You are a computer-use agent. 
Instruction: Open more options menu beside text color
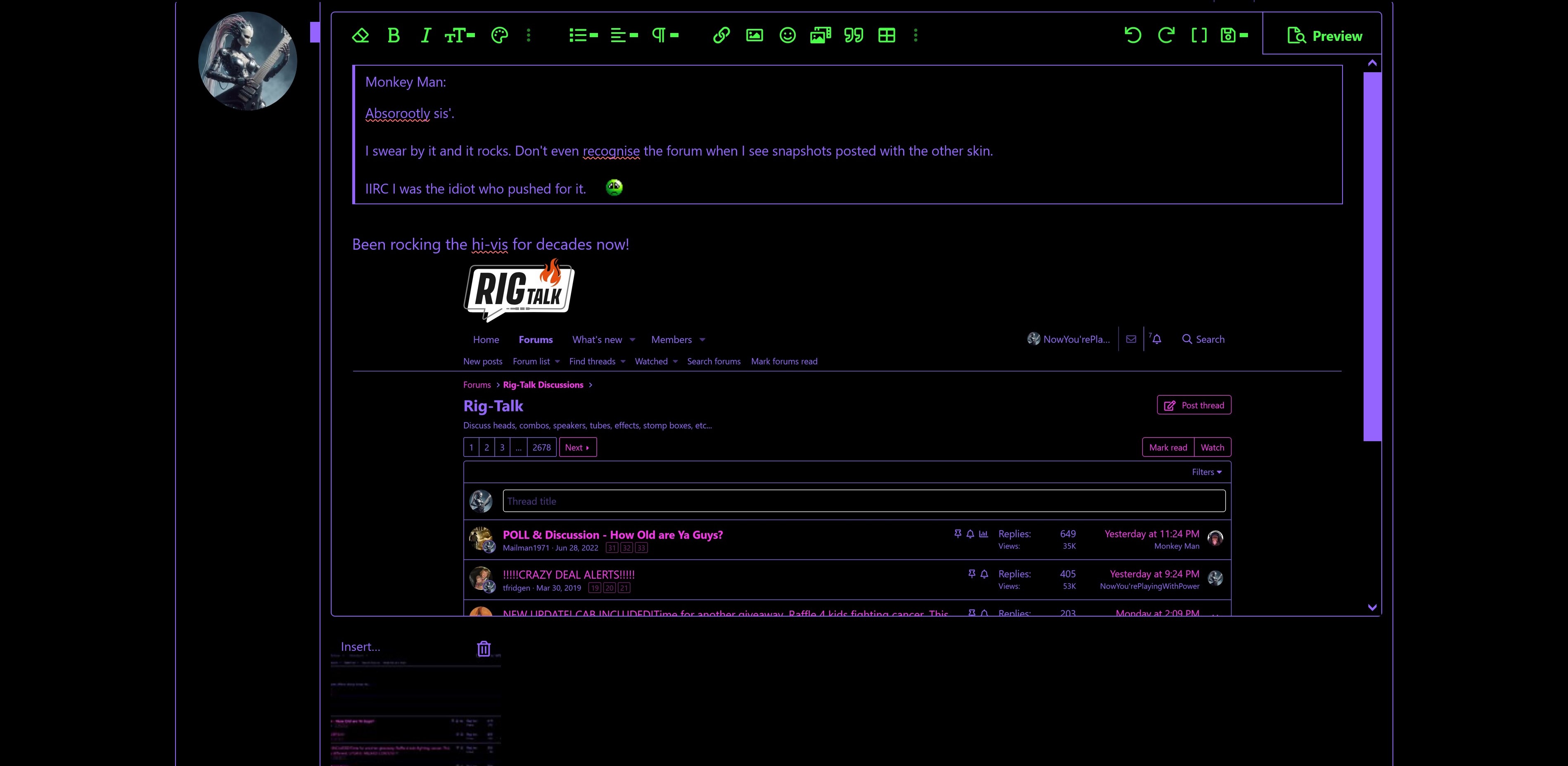pyautogui.click(x=528, y=35)
